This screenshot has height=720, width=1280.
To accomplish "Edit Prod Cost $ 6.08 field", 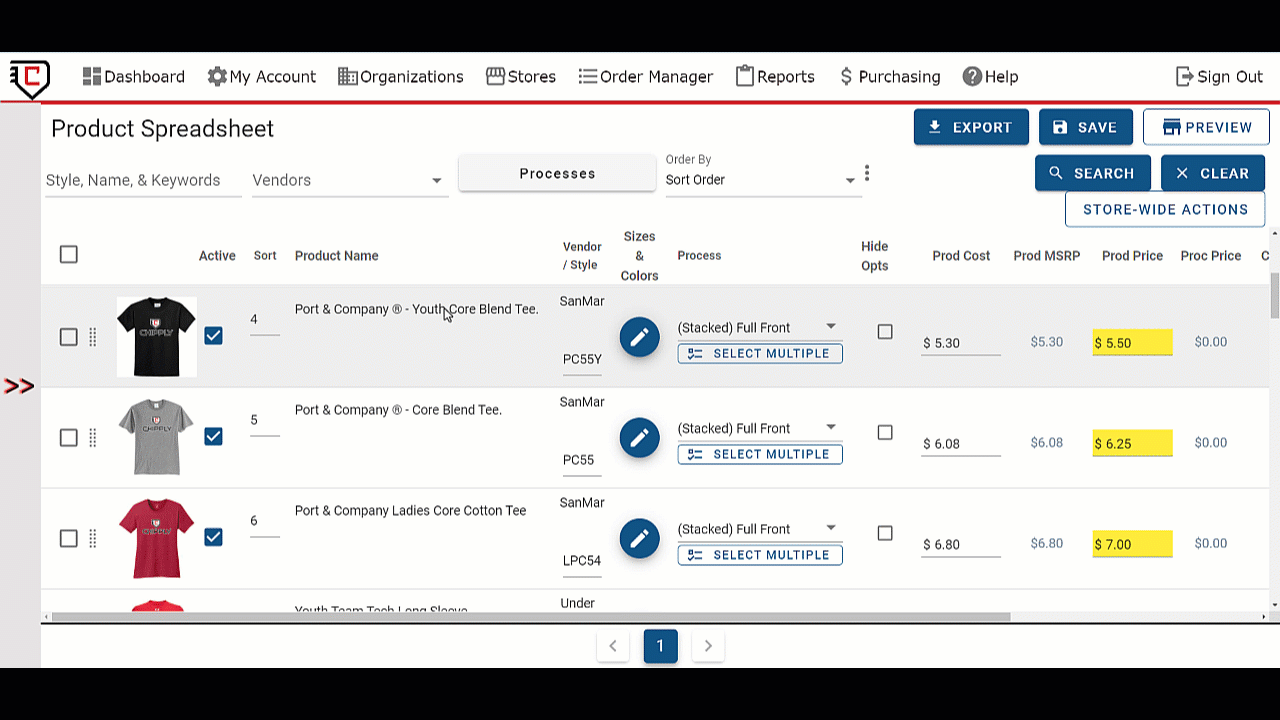I will pyautogui.click(x=961, y=444).
